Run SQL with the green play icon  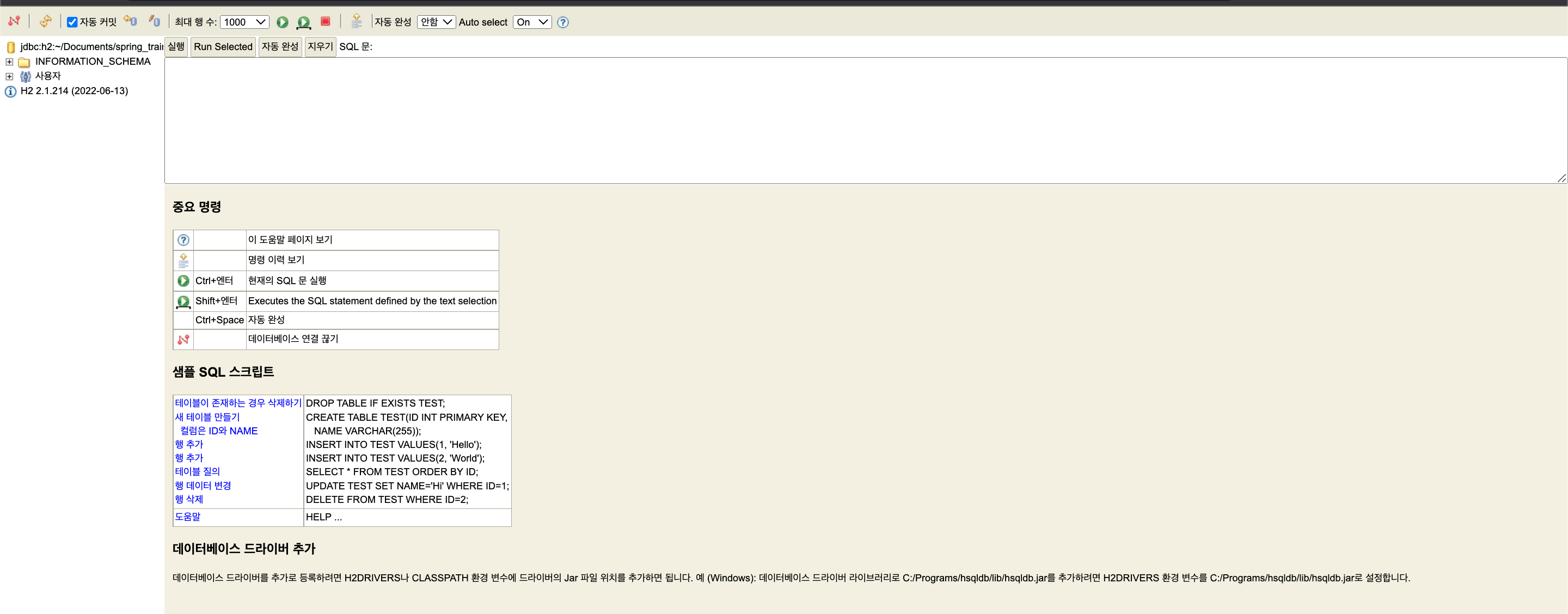[x=283, y=22]
